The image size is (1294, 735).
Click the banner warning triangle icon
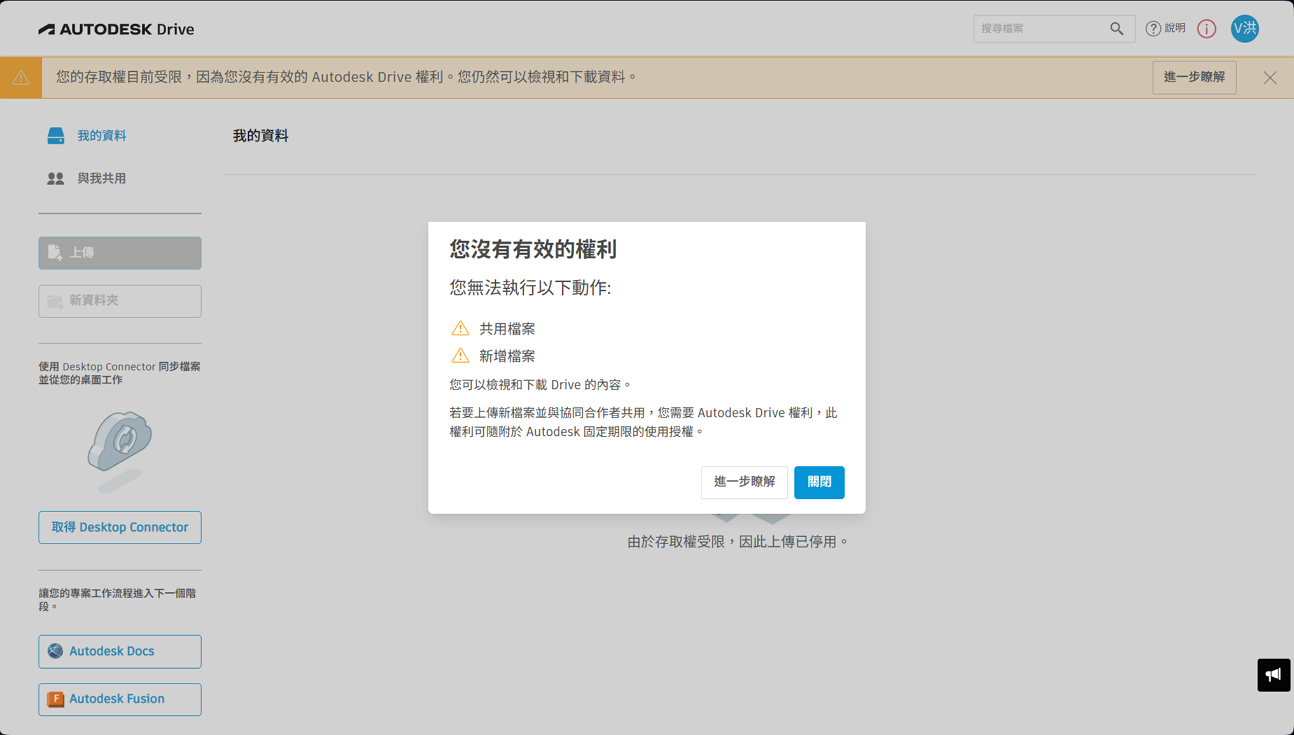point(21,78)
